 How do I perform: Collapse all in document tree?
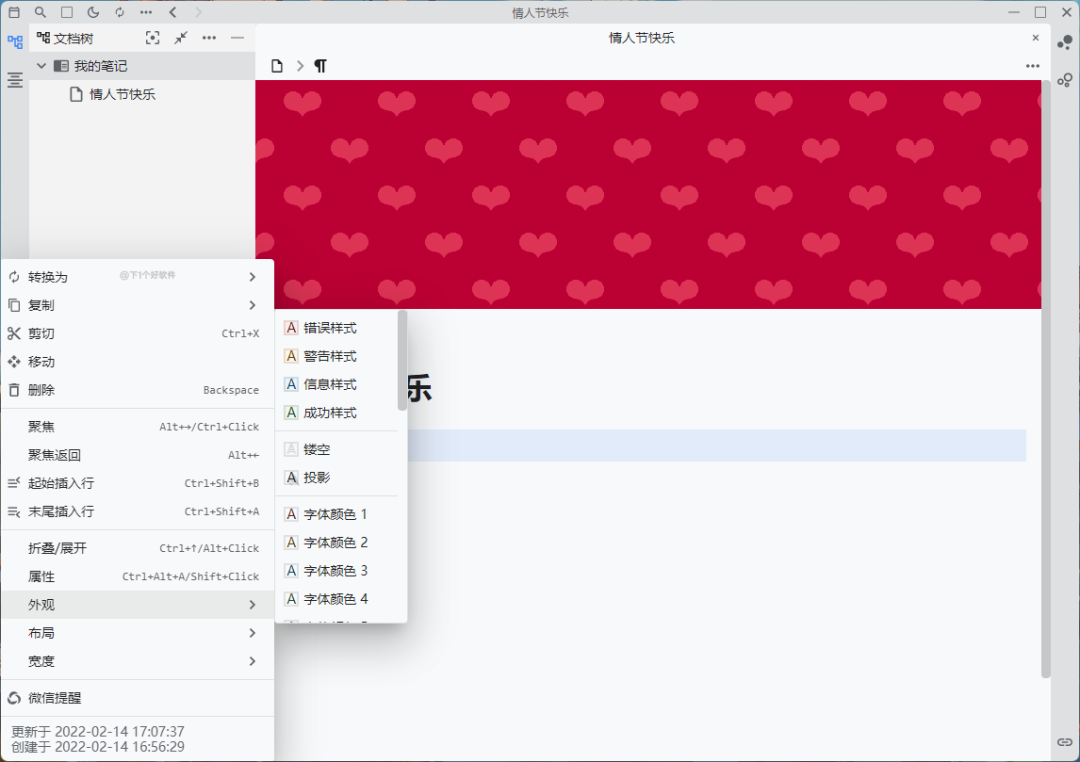pos(180,39)
